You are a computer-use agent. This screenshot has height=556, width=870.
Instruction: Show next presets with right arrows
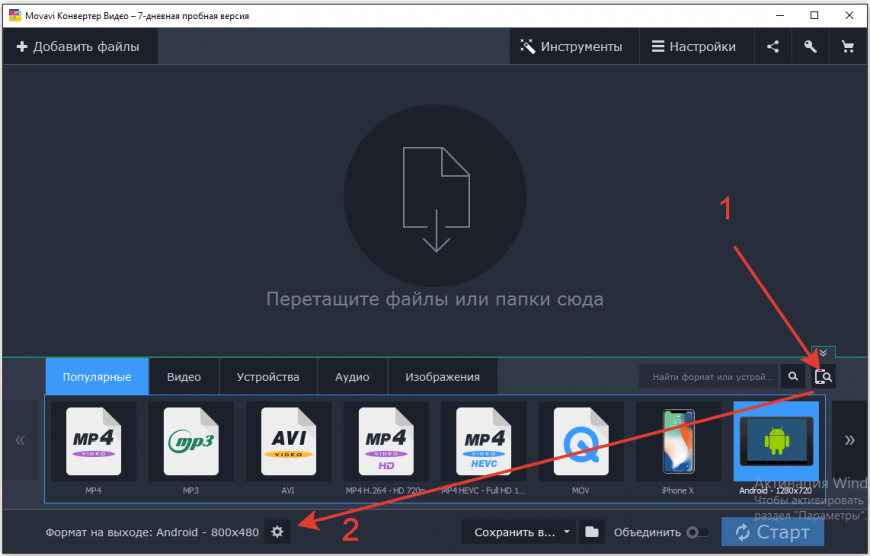tap(849, 441)
